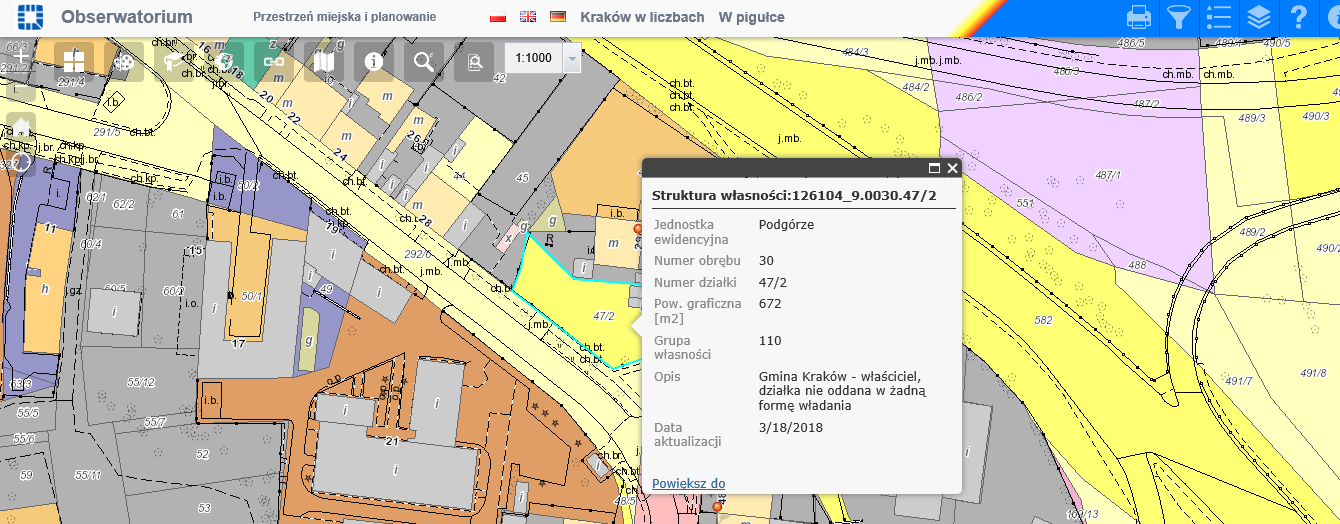Viewport: 1340px width, 524px height.
Task: Open the stacked layers panel icon
Action: point(1259,17)
